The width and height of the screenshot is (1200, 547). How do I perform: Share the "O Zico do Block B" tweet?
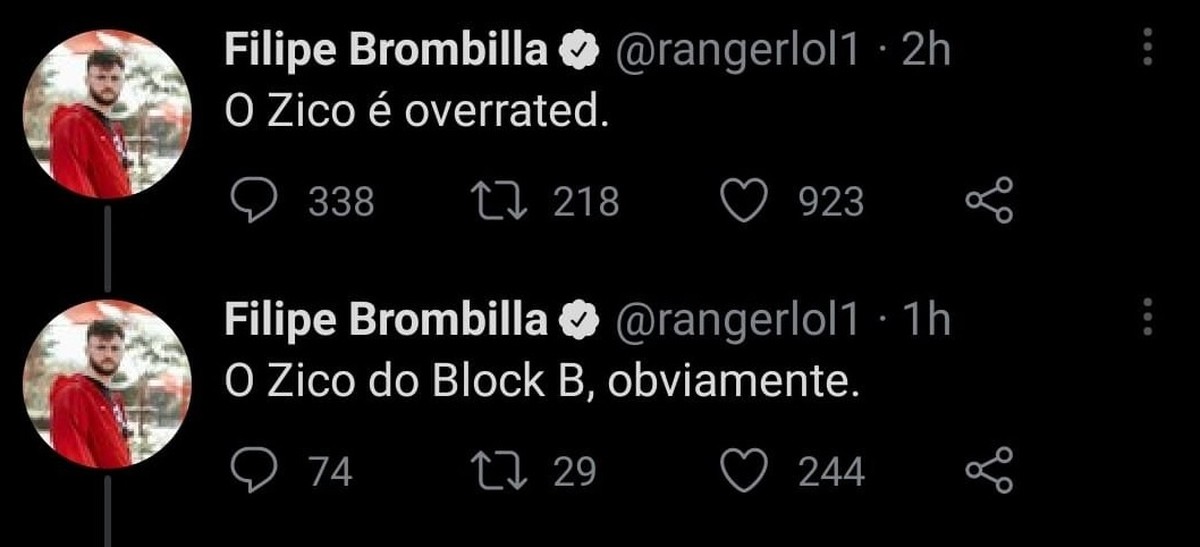point(989,471)
